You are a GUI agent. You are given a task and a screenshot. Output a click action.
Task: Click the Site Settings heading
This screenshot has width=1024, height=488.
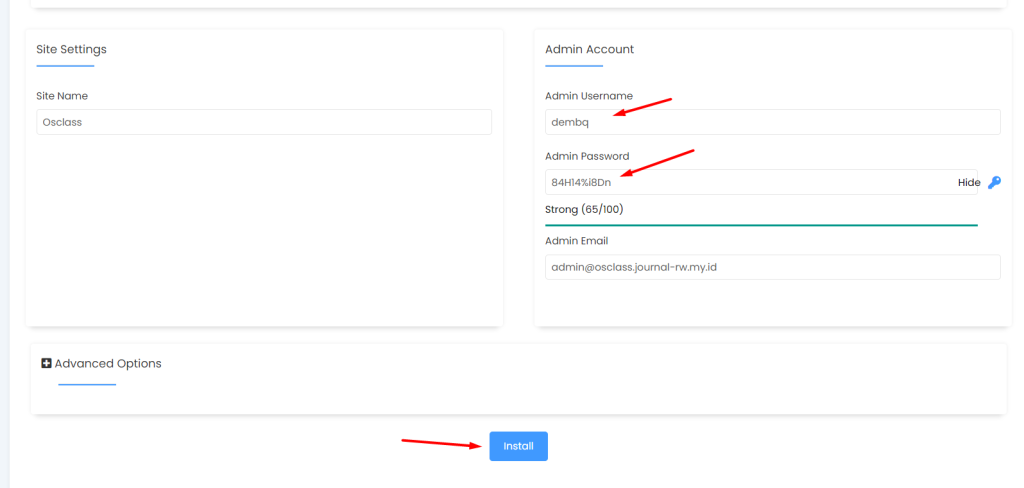(71, 49)
